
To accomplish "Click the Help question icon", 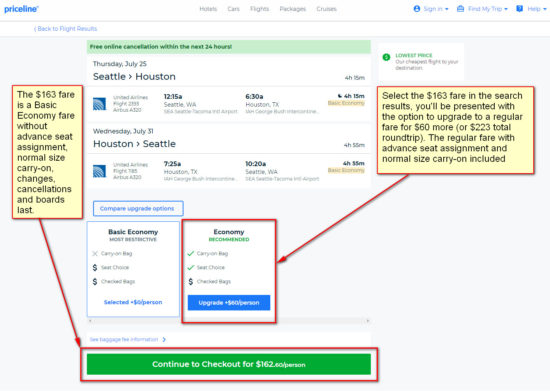I will pos(519,9).
